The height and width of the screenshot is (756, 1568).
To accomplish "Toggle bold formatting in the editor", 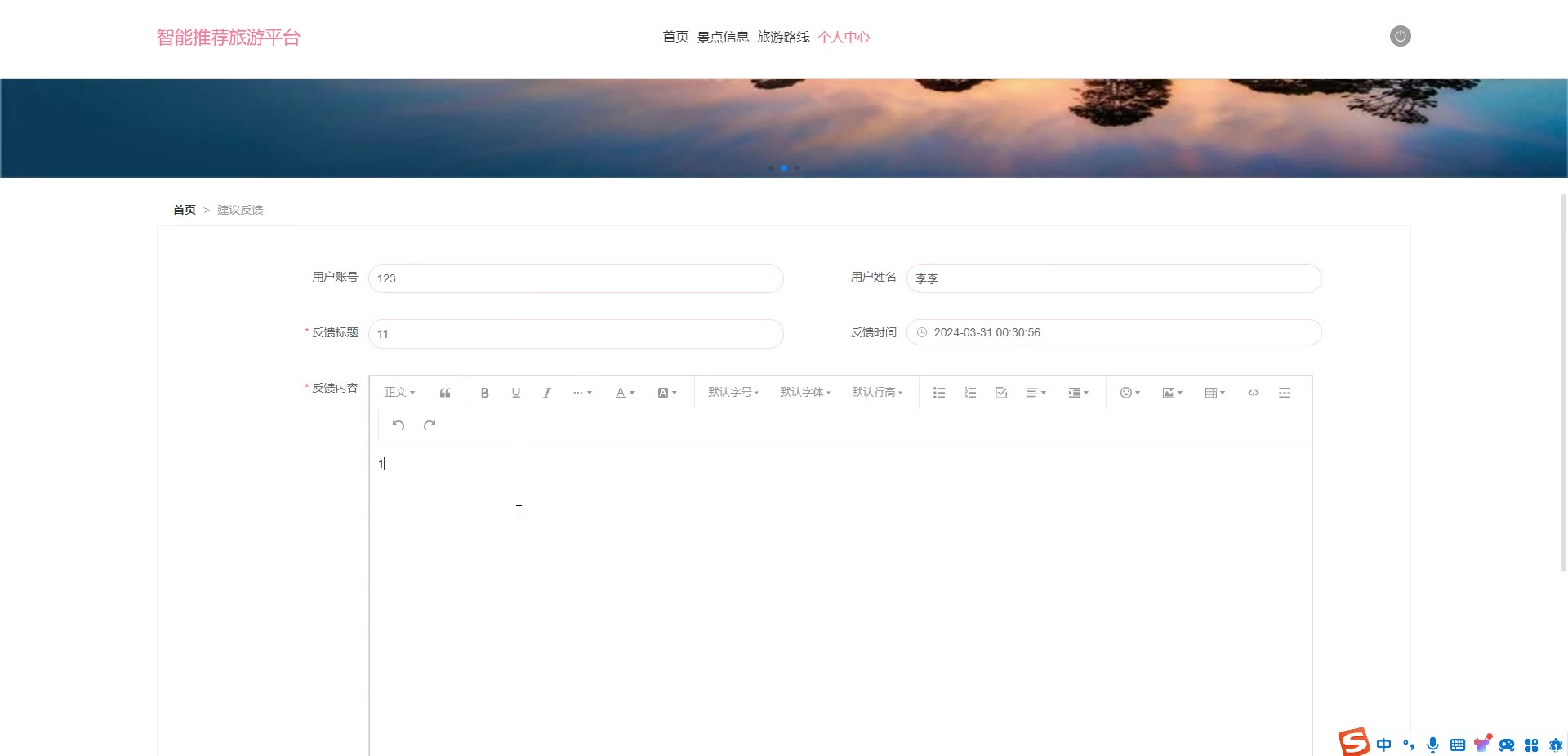I will coord(484,393).
